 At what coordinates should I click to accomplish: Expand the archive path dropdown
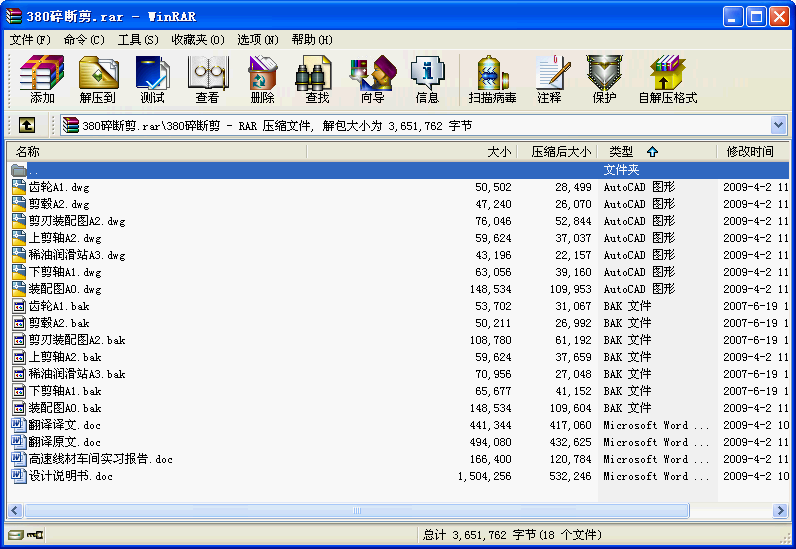[779, 125]
